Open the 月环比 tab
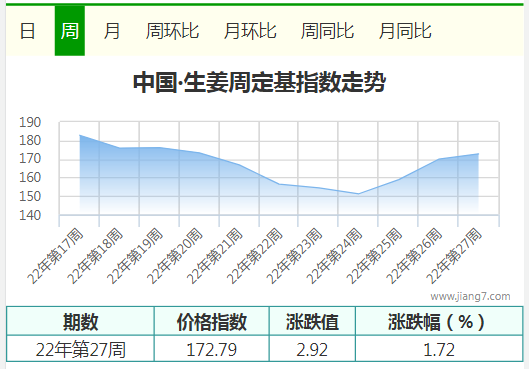529x369 pixels. [250, 31]
